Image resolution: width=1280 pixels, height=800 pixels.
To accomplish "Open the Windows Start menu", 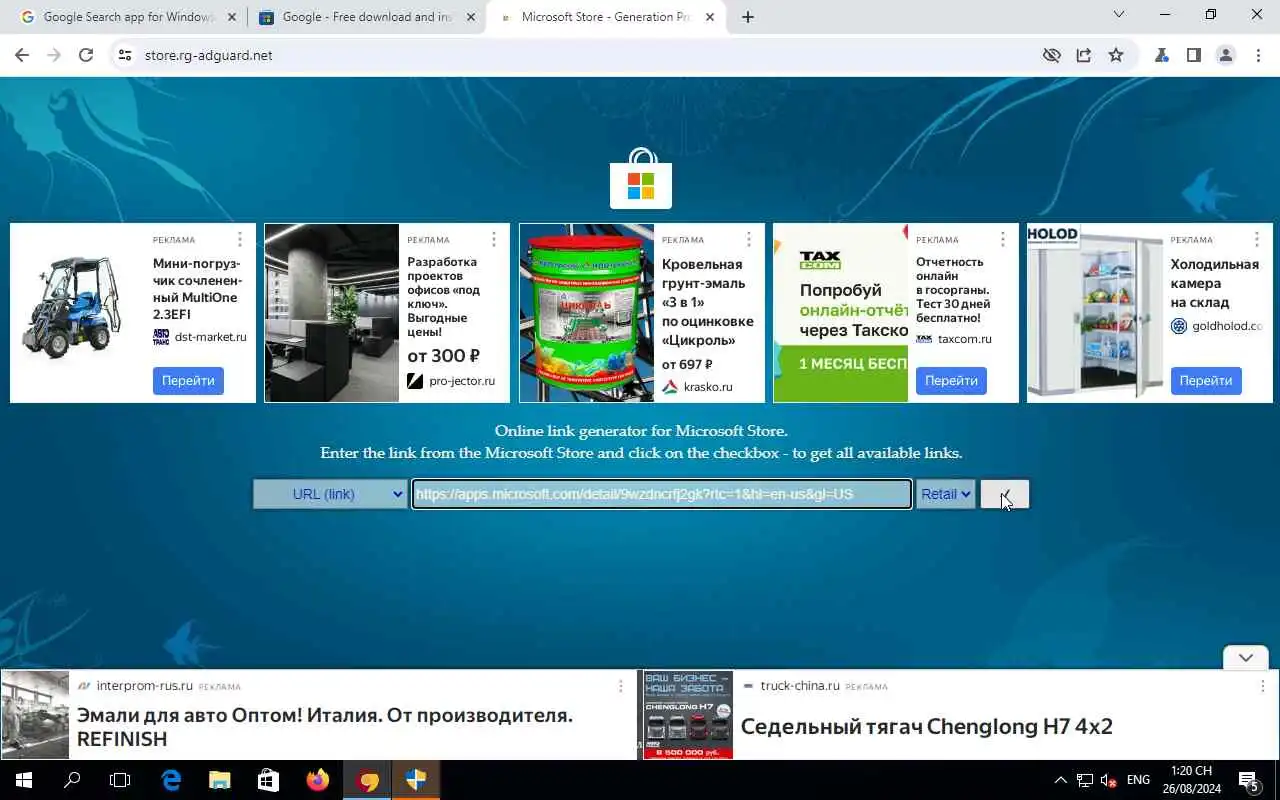I will coord(23,780).
